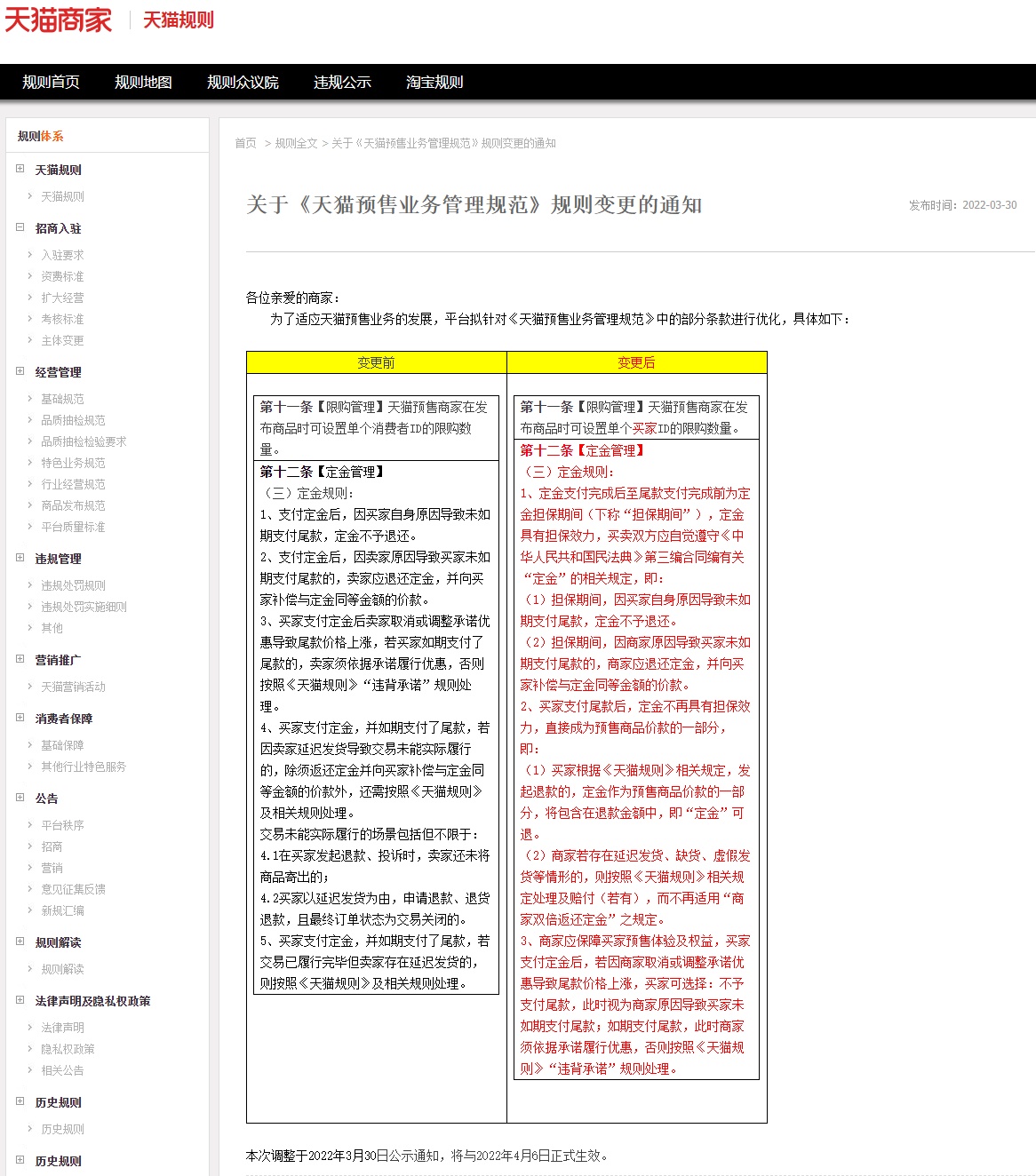Open 入驻要求 in sidebar

(62, 255)
